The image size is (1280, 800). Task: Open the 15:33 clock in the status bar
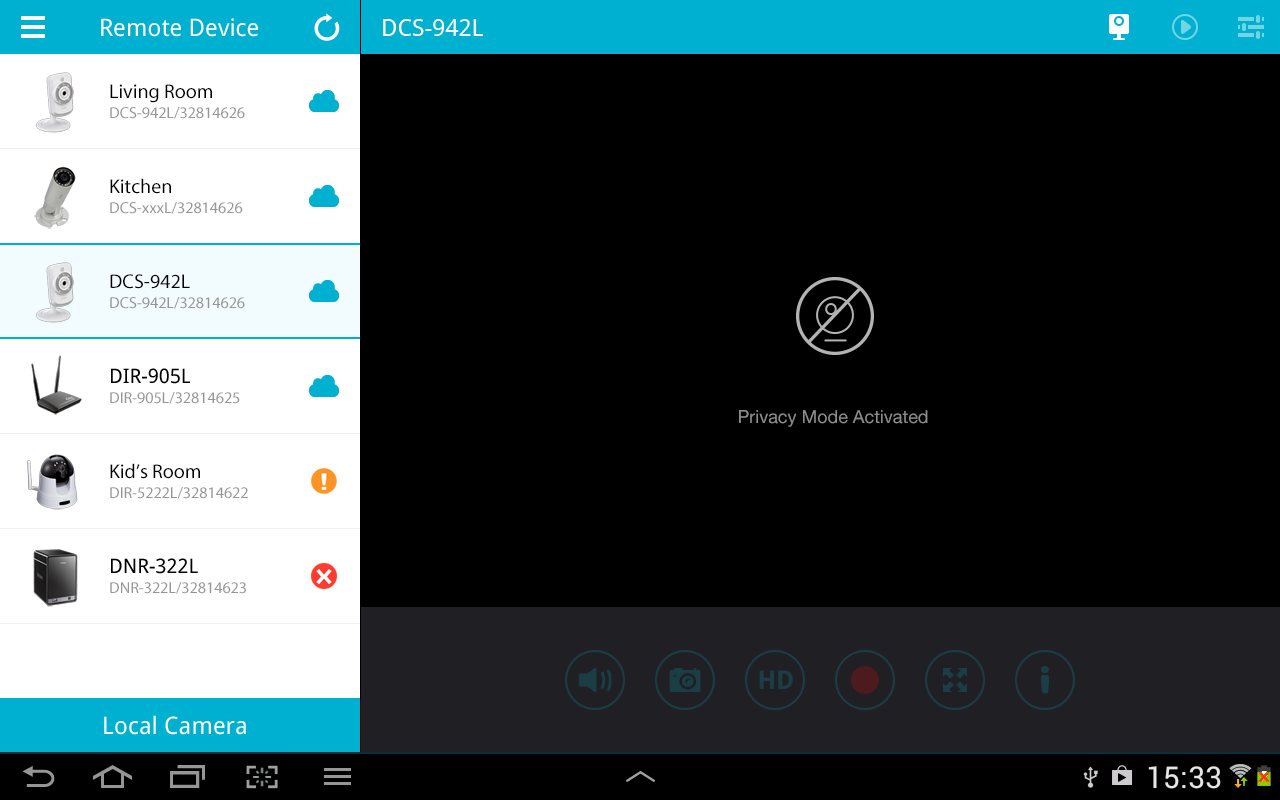(1184, 778)
